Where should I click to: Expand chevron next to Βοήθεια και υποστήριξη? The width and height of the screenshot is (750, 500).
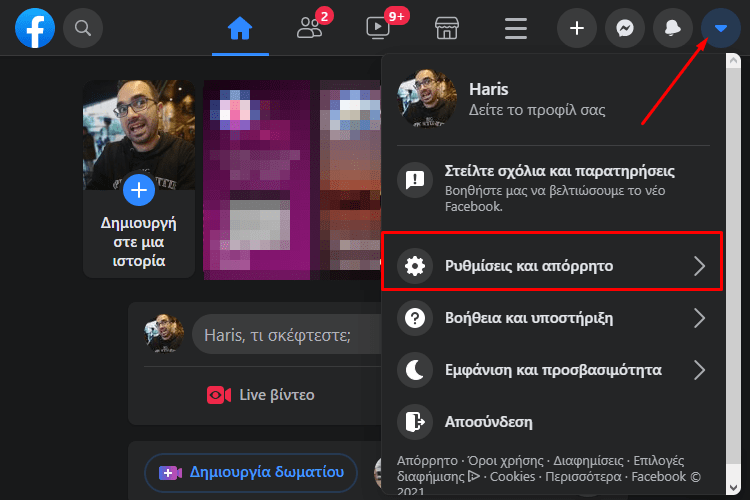[x=699, y=318]
